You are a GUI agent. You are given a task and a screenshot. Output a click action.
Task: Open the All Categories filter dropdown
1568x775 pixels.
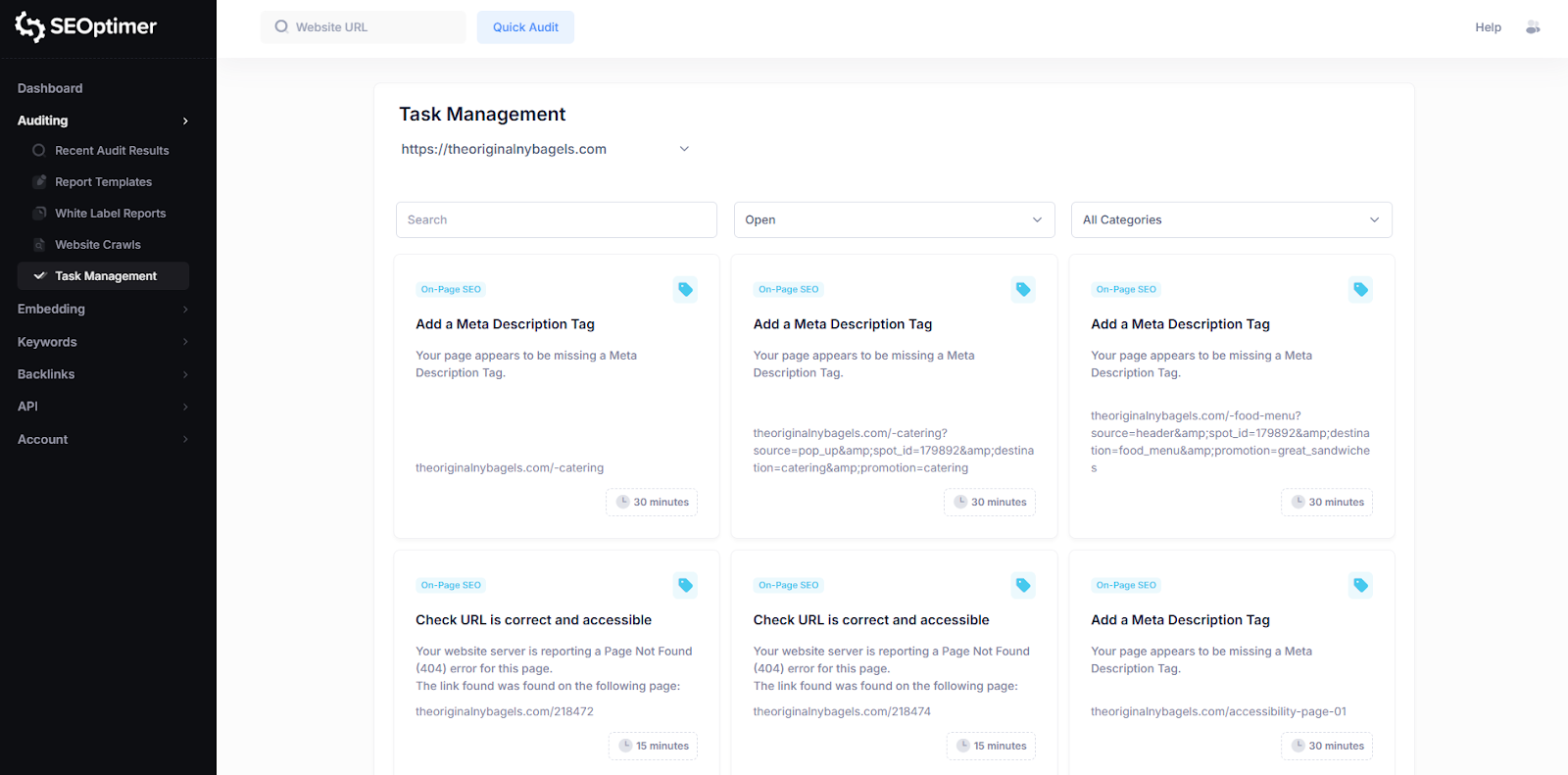pos(1231,219)
